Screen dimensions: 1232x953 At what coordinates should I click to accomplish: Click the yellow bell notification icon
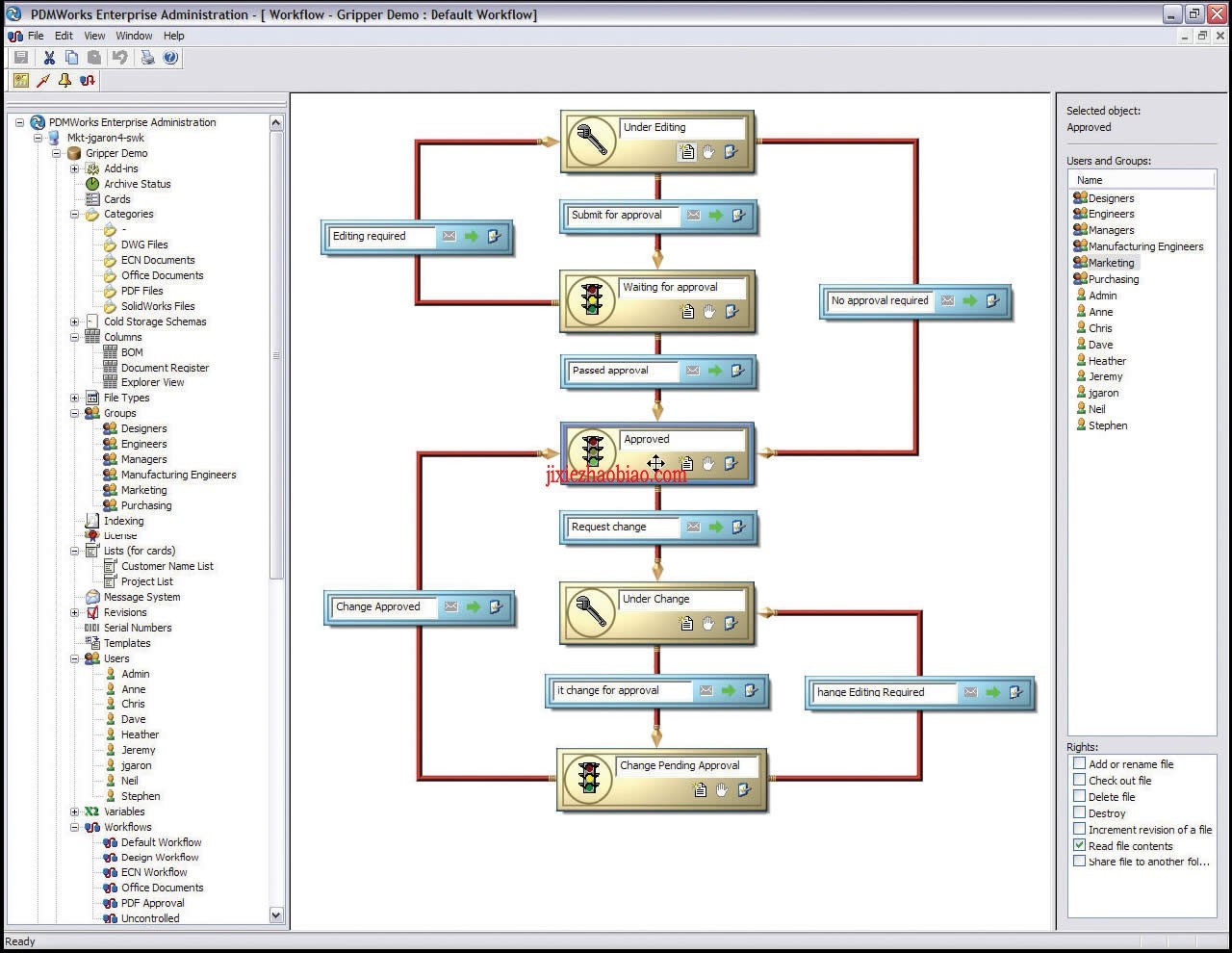point(64,81)
